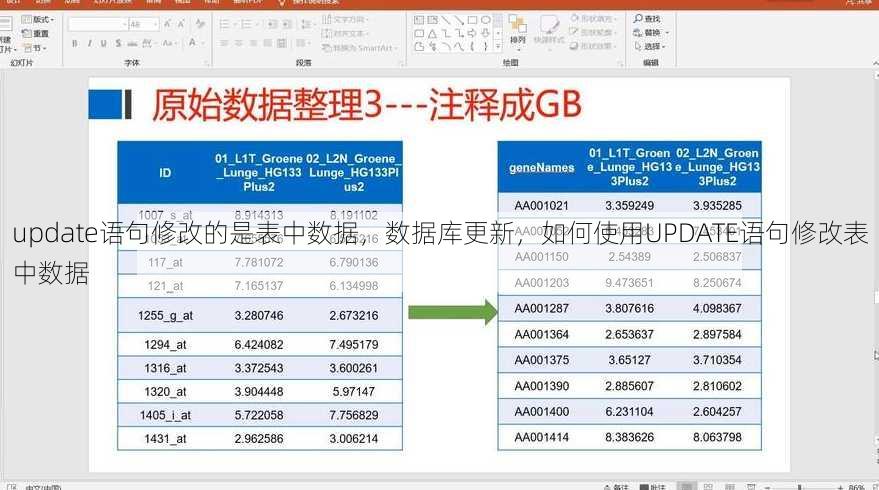Switch to Normal view in status bar
This screenshot has width=879, height=490.
[687, 487]
